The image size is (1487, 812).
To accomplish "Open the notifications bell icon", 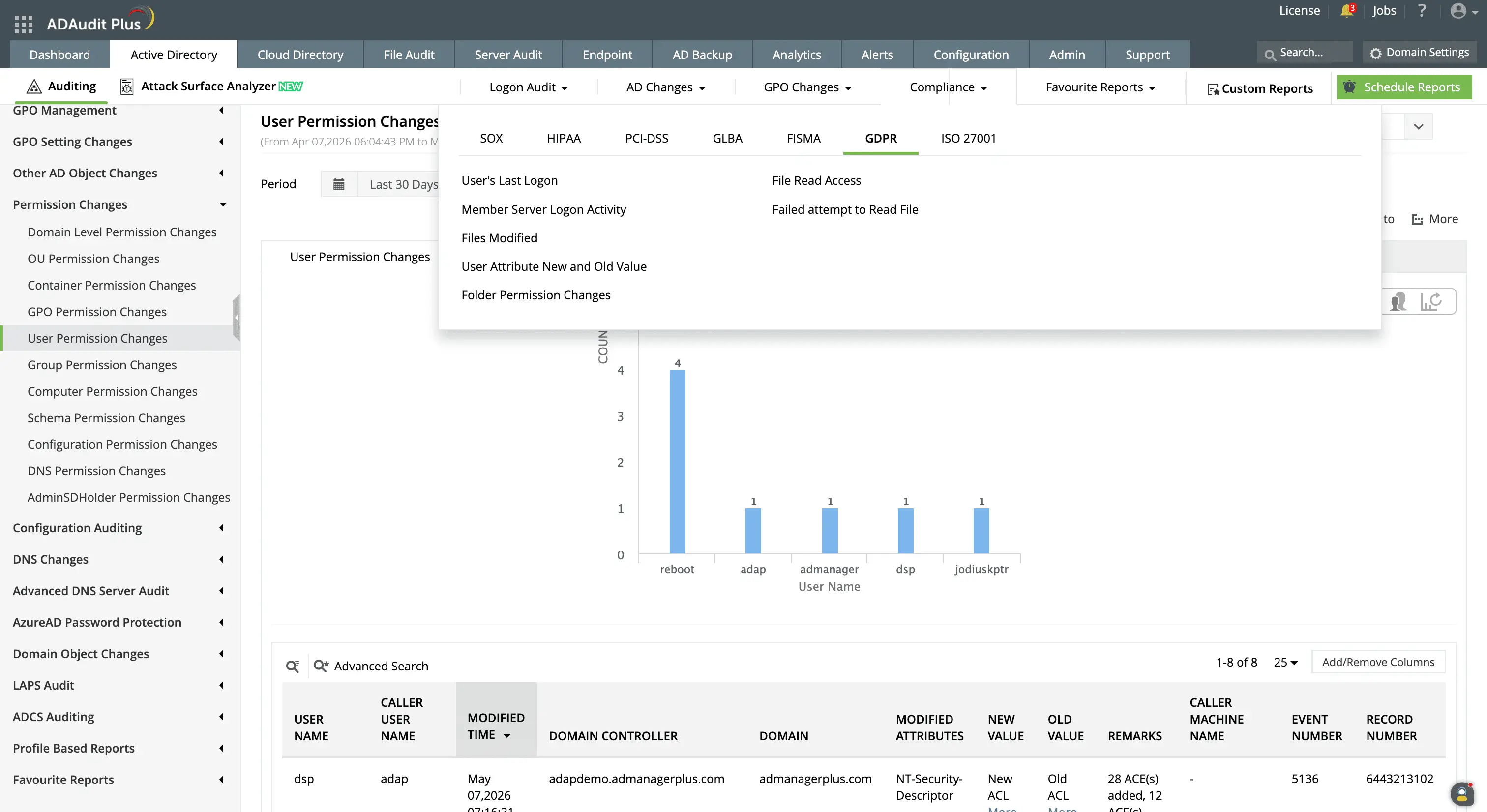I will [1347, 10].
